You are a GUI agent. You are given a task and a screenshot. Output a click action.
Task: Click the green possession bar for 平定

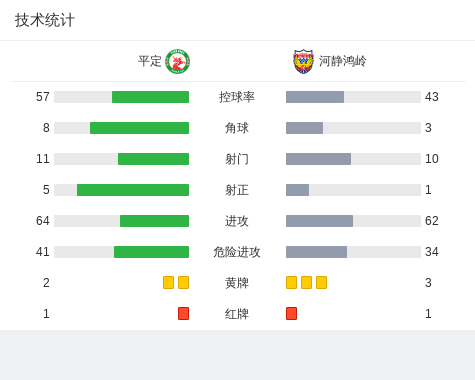tap(150, 97)
